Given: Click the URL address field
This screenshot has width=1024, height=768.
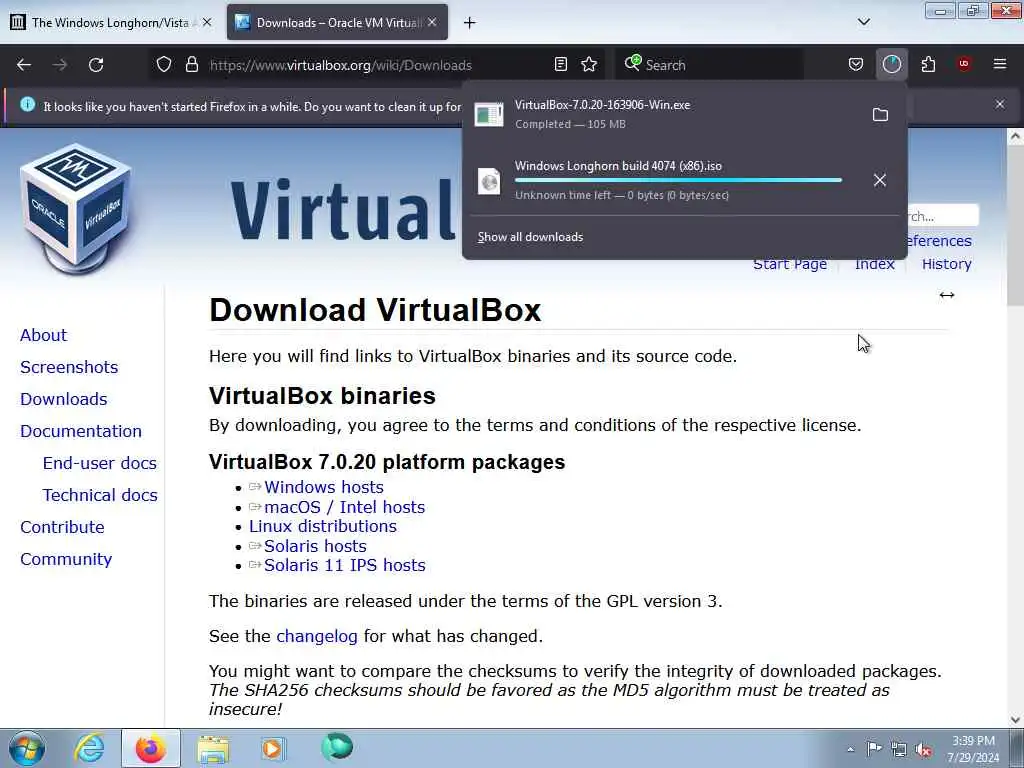Looking at the screenshot, I should [x=376, y=65].
